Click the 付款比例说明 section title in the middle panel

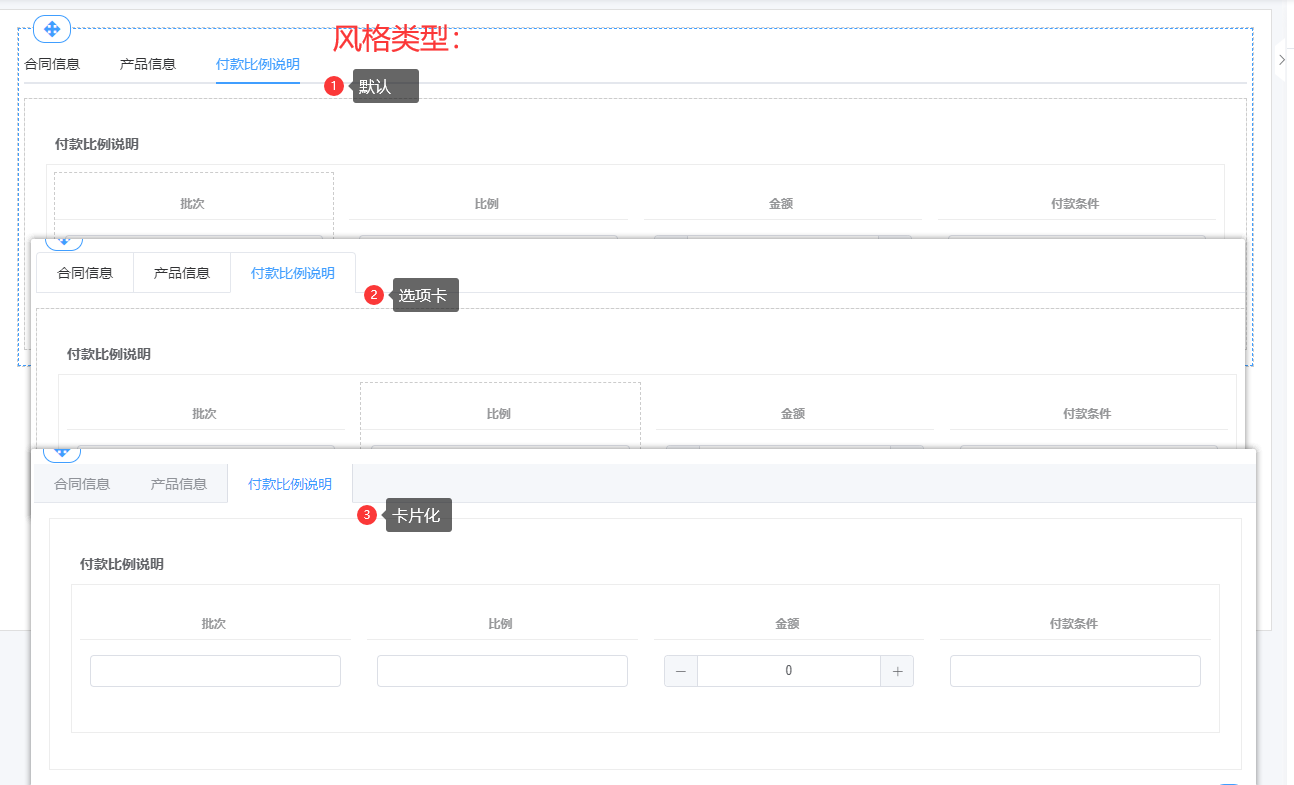pos(109,354)
